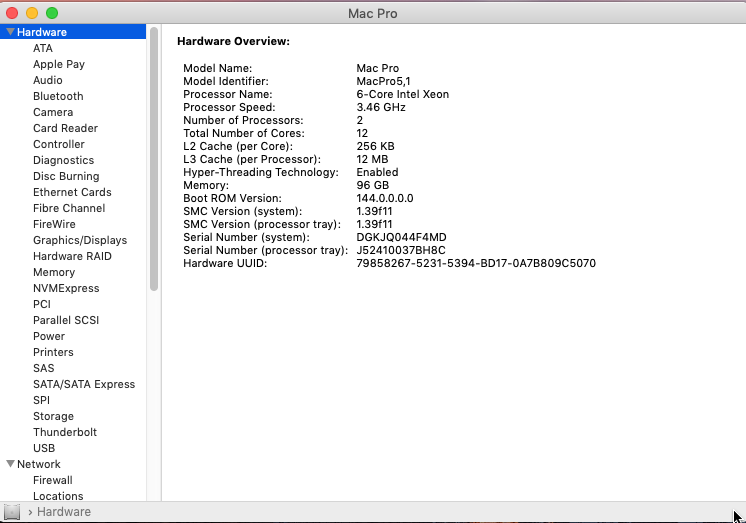Click the sidebar vertical scrollbar
Image resolution: width=746 pixels, height=523 pixels.
pyautogui.click(x=154, y=160)
